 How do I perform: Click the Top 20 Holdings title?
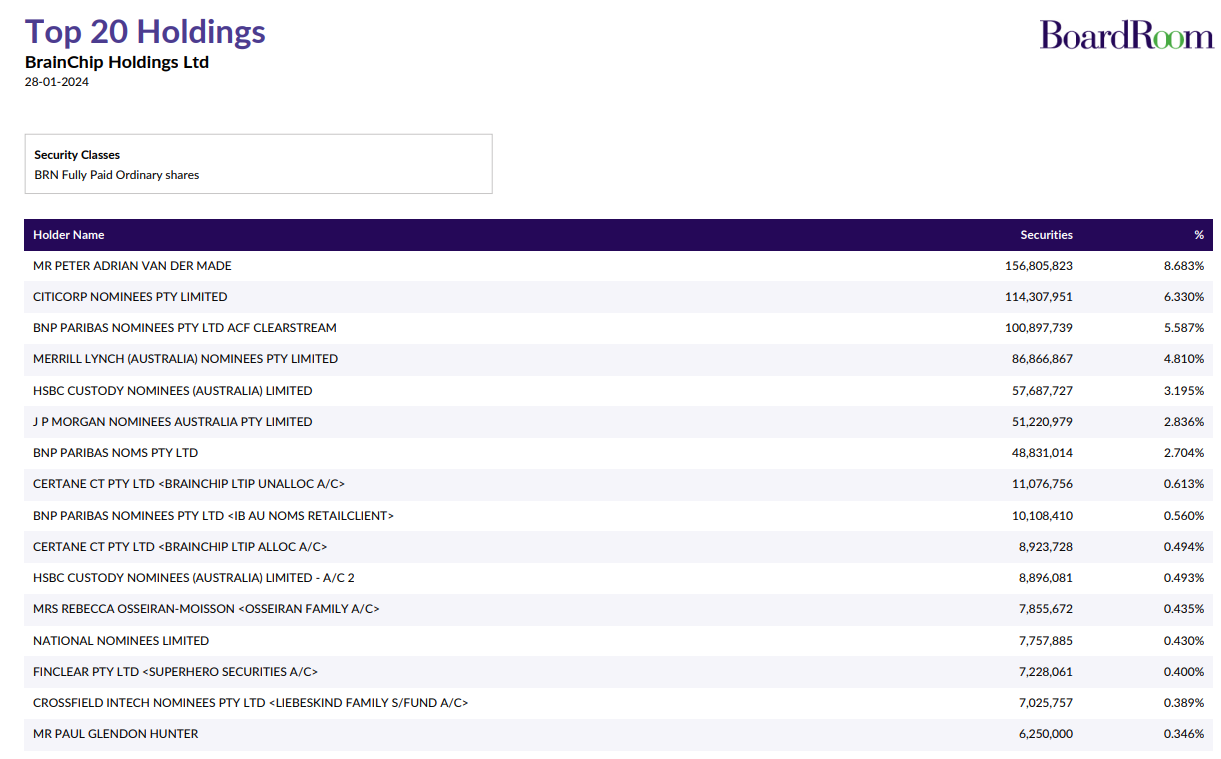[x=145, y=32]
